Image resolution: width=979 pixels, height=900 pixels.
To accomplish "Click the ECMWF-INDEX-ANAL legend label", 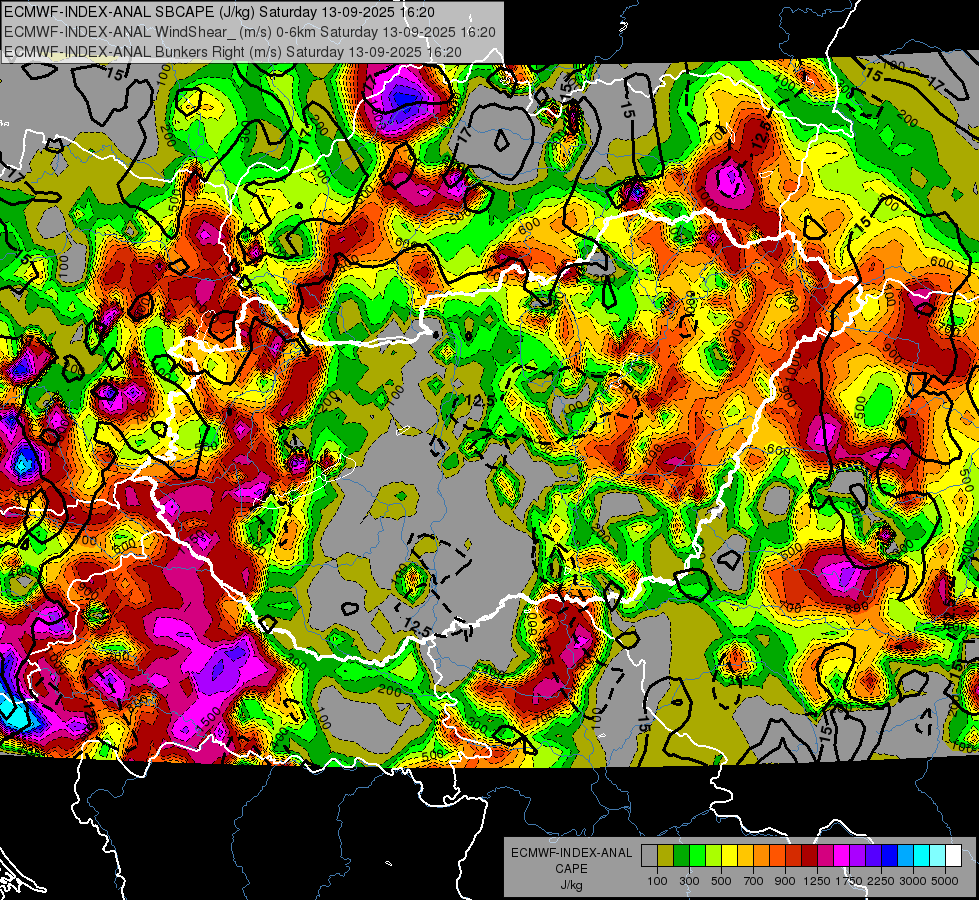I will tap(571, 853).
